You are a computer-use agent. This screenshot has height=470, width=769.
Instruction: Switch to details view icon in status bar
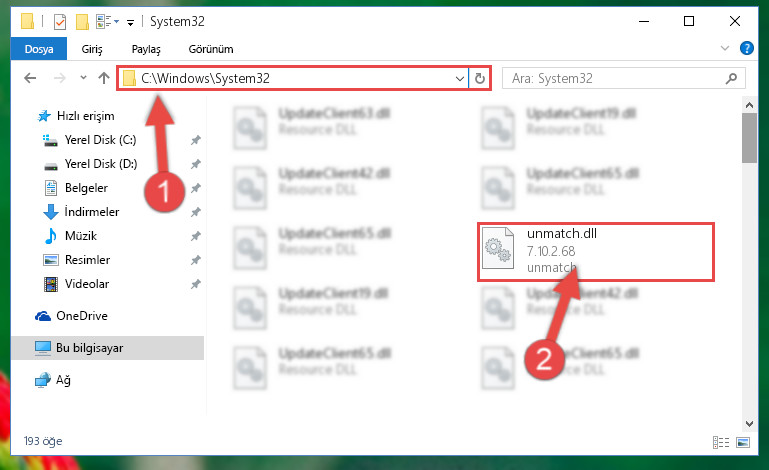pos(720,443)
